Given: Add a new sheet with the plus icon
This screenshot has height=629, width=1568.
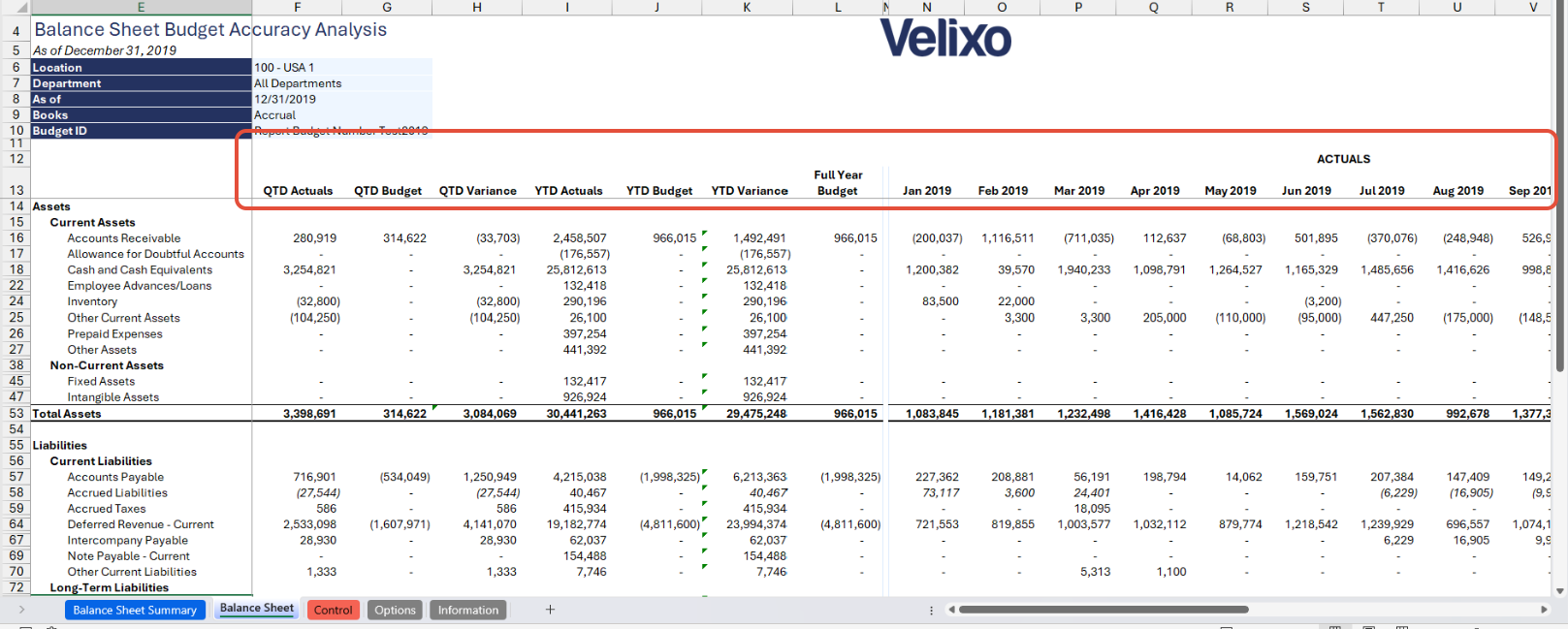Looking at the screenshot, I should (550, 610).
